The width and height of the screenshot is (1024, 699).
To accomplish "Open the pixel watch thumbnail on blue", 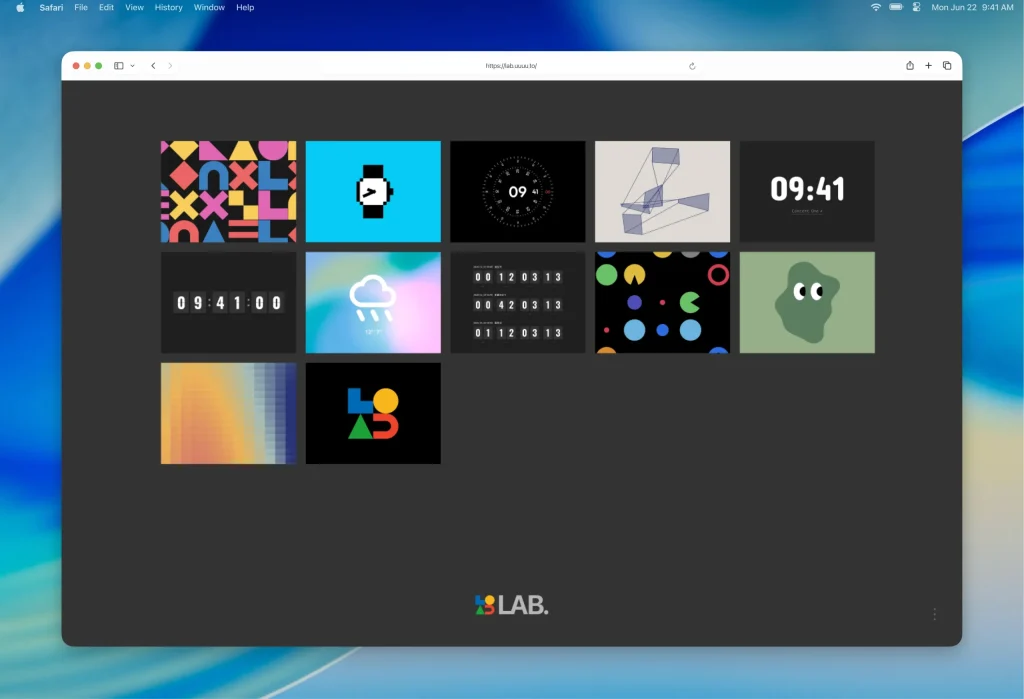I will (x=373, y=191).
